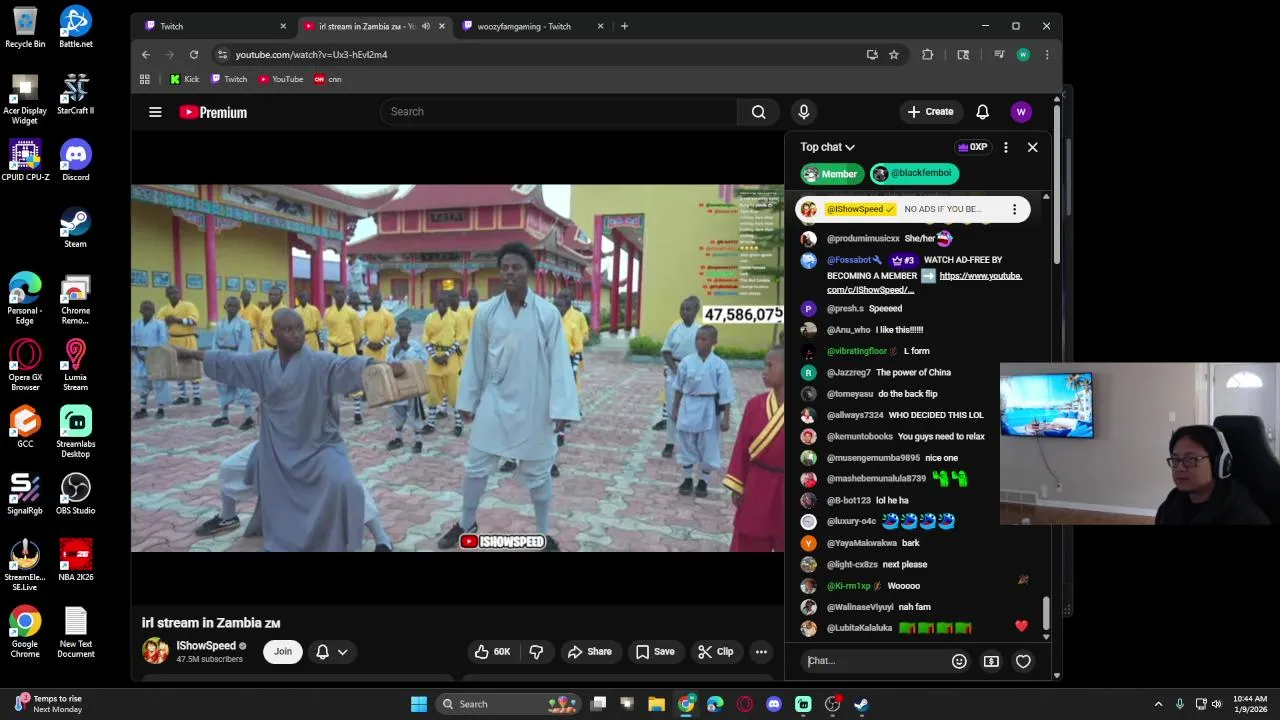Click the ISHowSpeed channel avatar
The height and width of the screenshot is (720, 1280).
click(x=156, y=651)
